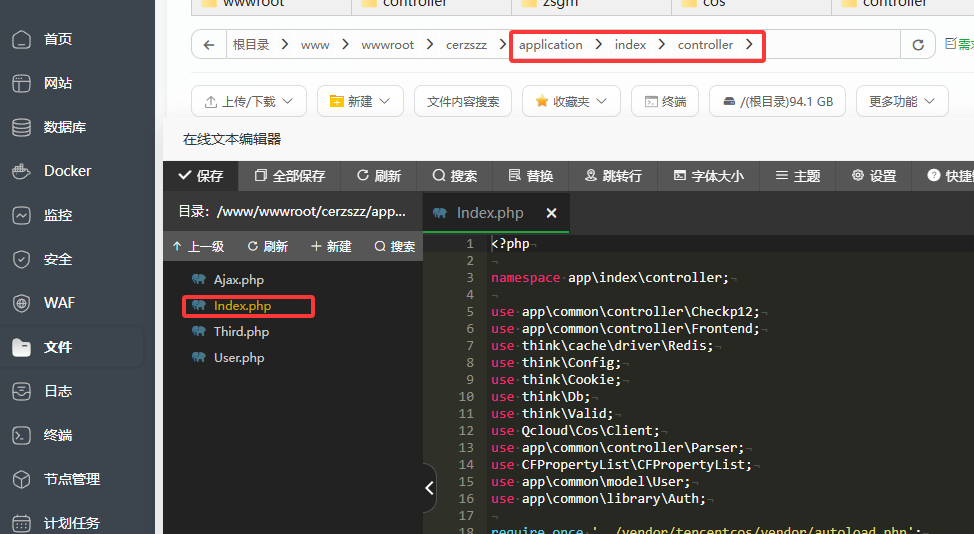This screenshot has height=534, width=974.
Task: Open 字体大小 in editor toolbar
Action: (708, 176)
